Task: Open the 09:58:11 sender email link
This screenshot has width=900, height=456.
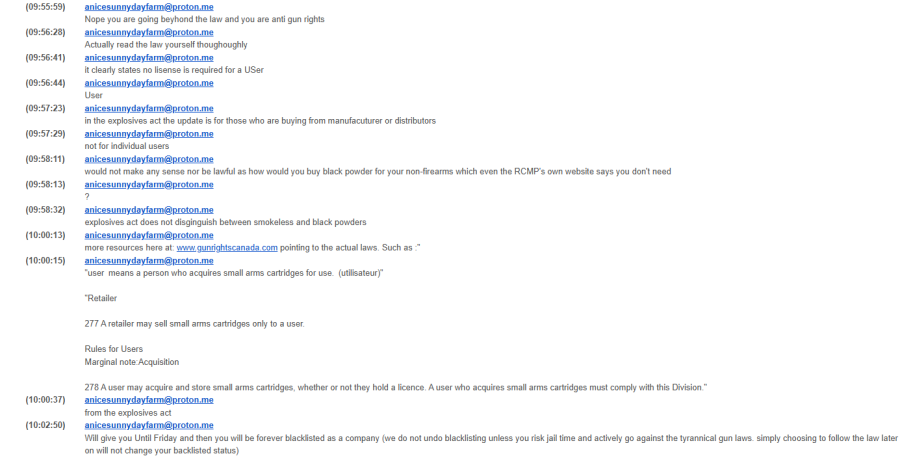Action: pyautogui.click(x=149, y=159)
